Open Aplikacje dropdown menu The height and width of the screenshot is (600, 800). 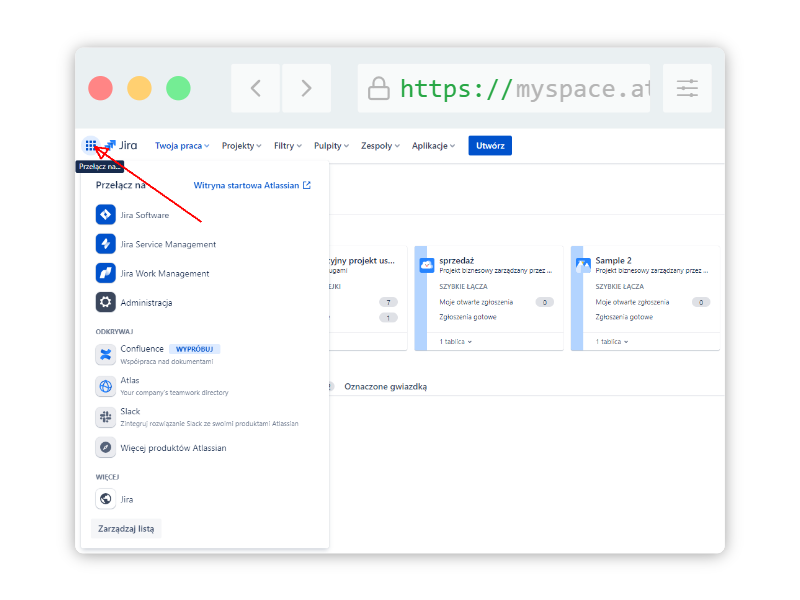coord(433,146)
